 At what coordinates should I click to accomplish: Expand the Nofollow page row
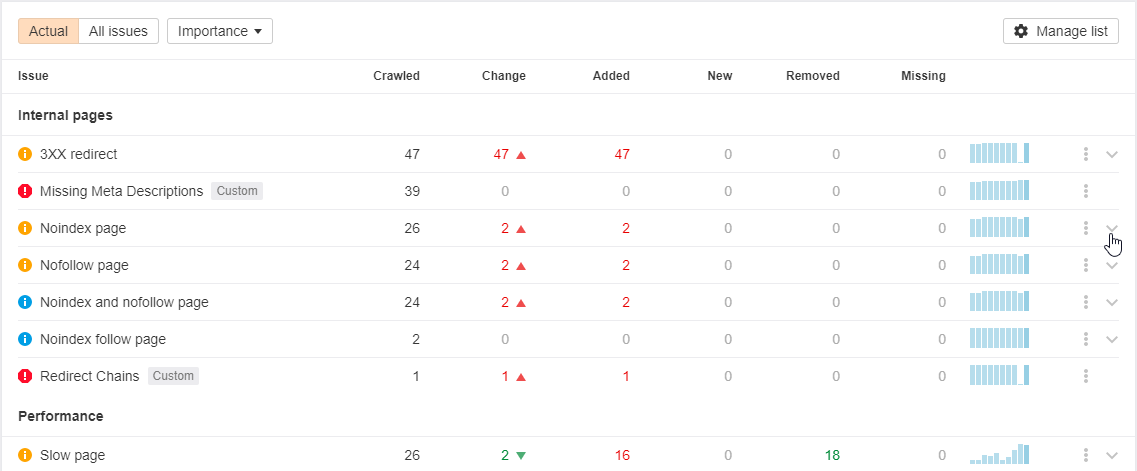(1112, 265)
